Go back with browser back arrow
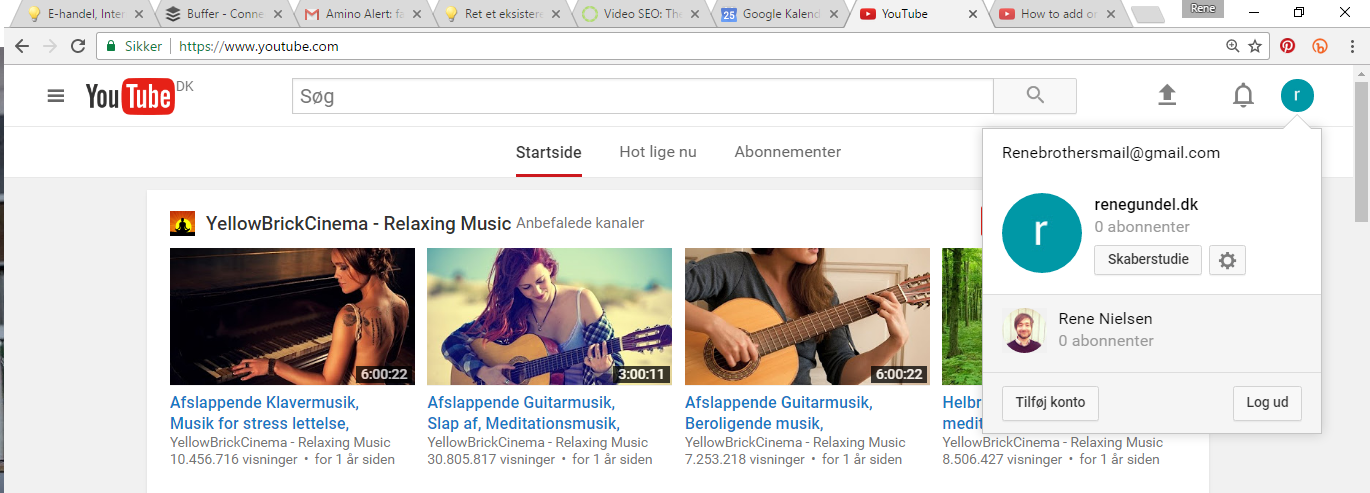Screen dimensions: 1370x493 point(22,46)
